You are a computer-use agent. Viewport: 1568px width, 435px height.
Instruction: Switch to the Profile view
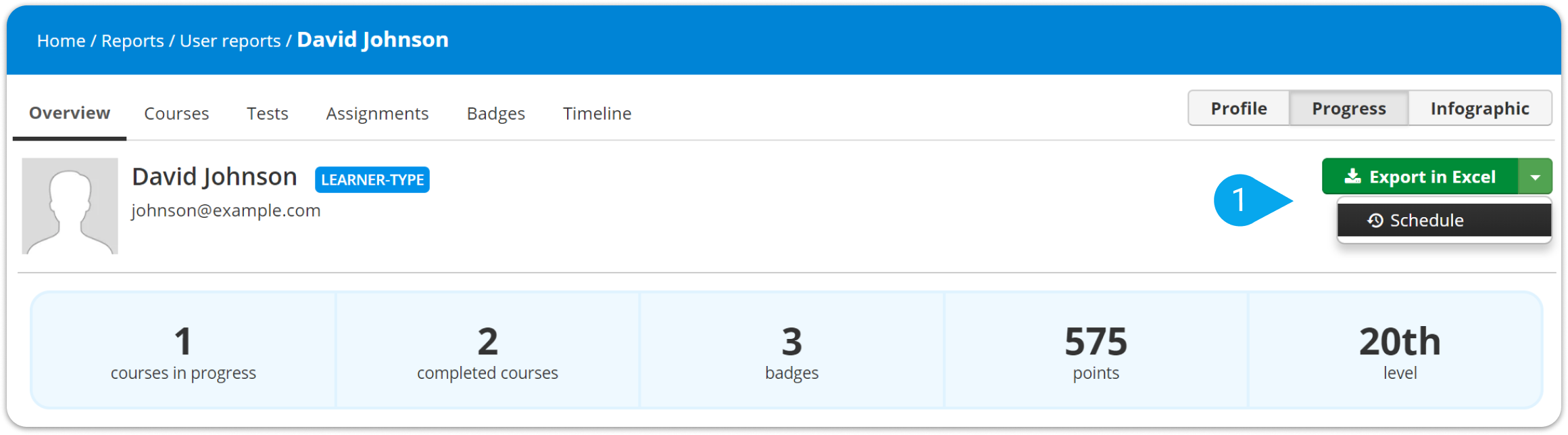tap(1239, 108)
